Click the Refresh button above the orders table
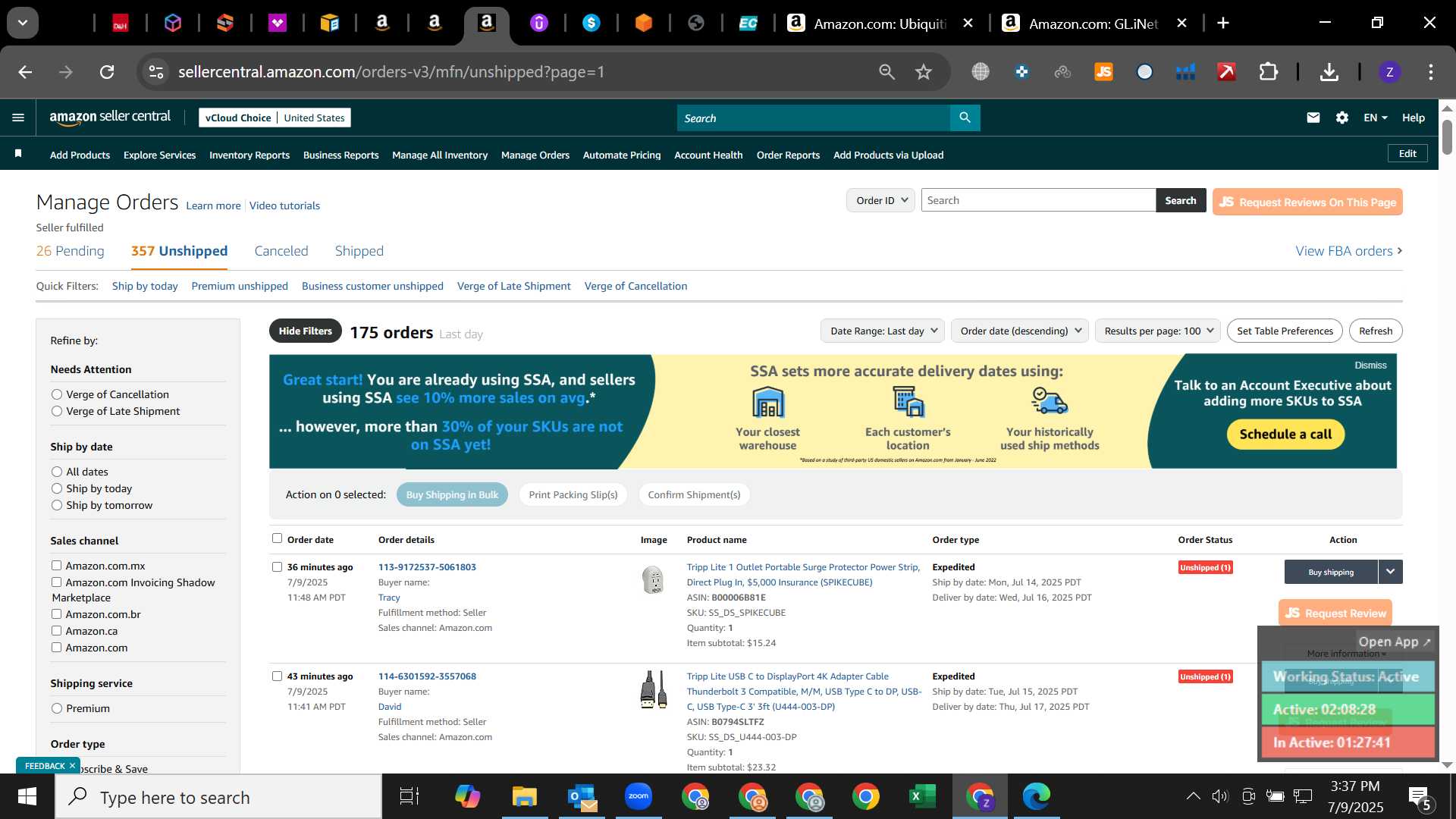The width and height of the screenshot is (1456, 819). (1376, 331)
